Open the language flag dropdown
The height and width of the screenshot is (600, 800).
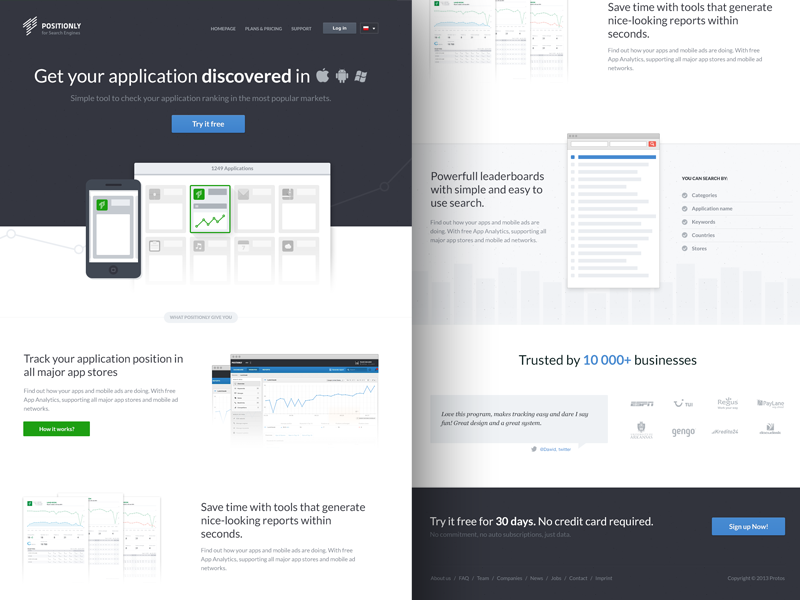point(369,29)
